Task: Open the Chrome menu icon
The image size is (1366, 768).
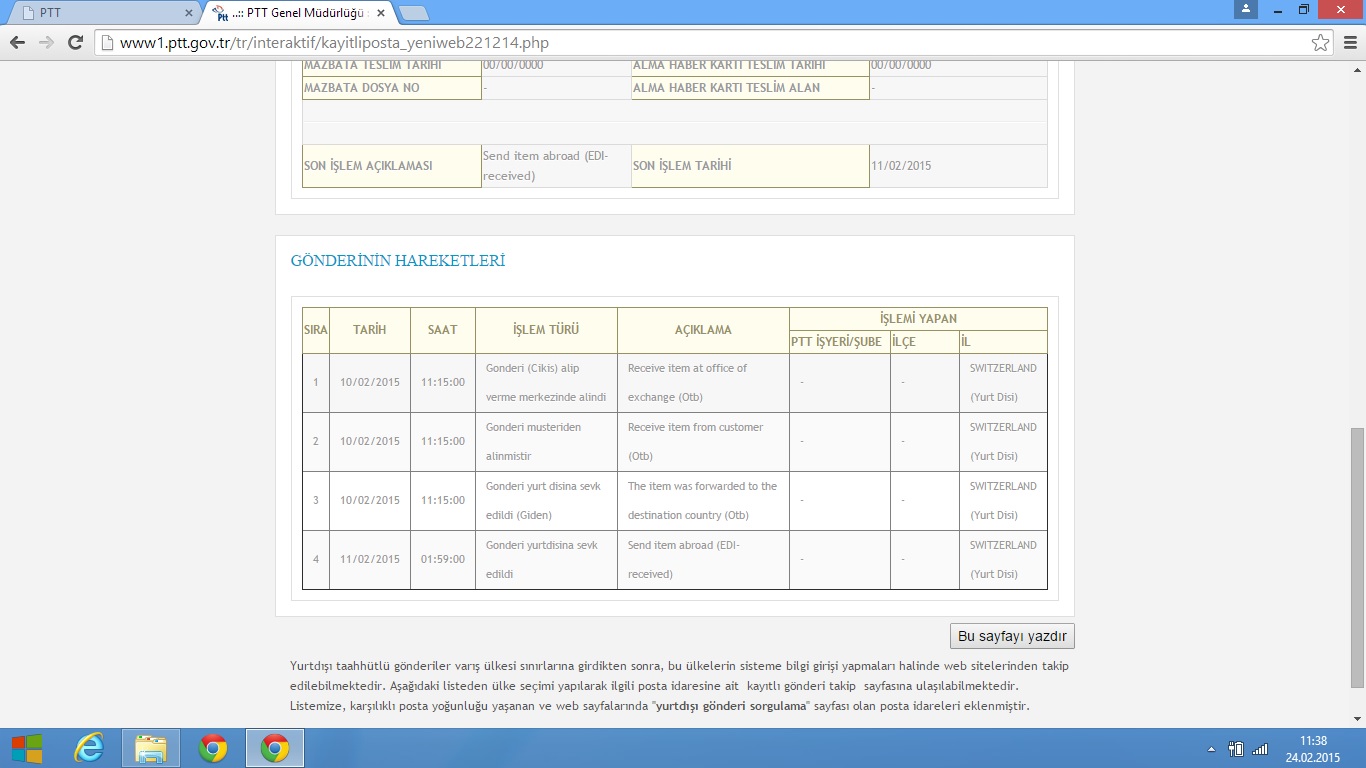Action: click(1349, 43)
